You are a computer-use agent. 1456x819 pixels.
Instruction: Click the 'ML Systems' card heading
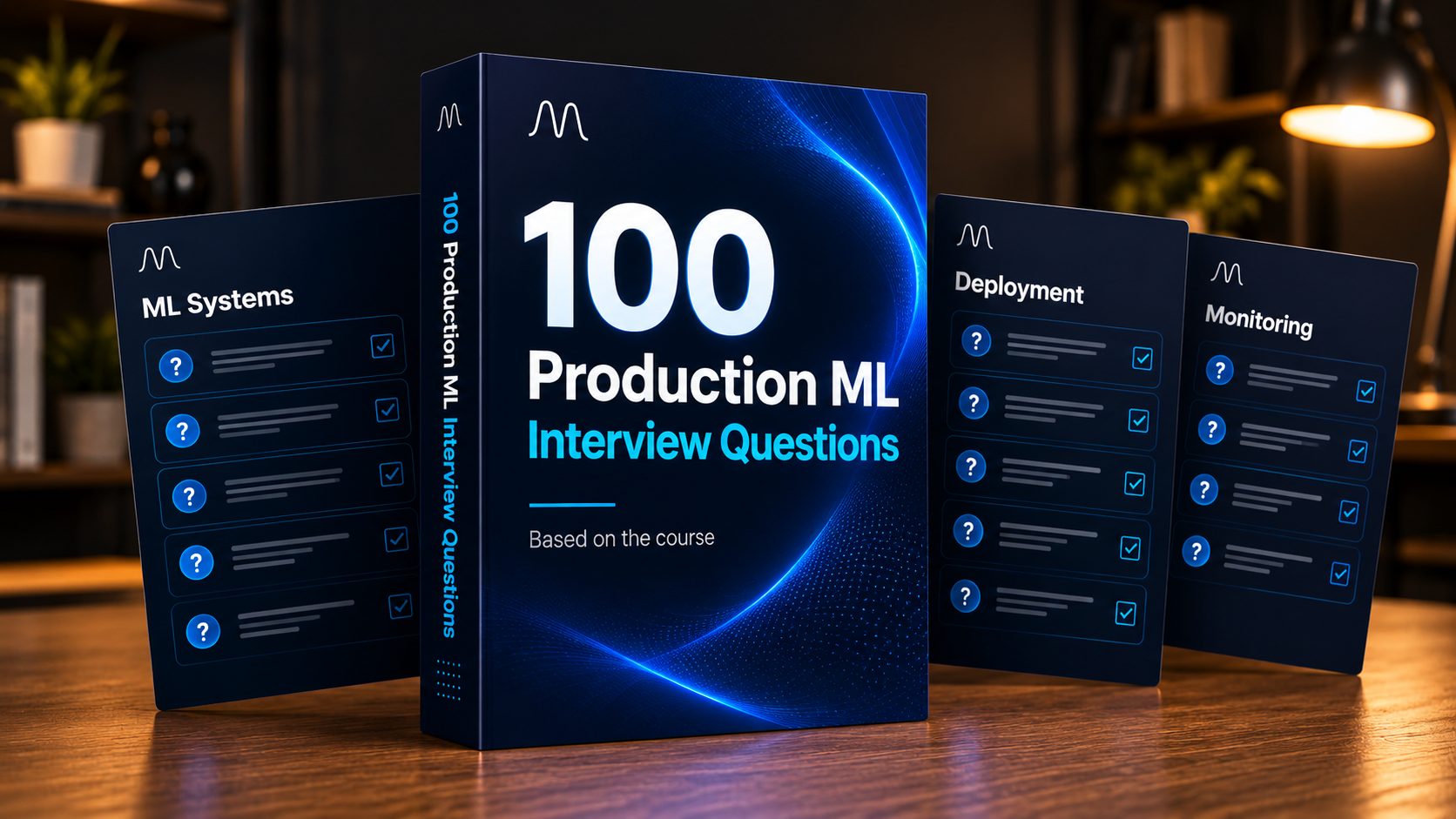[x=218, y=301]
